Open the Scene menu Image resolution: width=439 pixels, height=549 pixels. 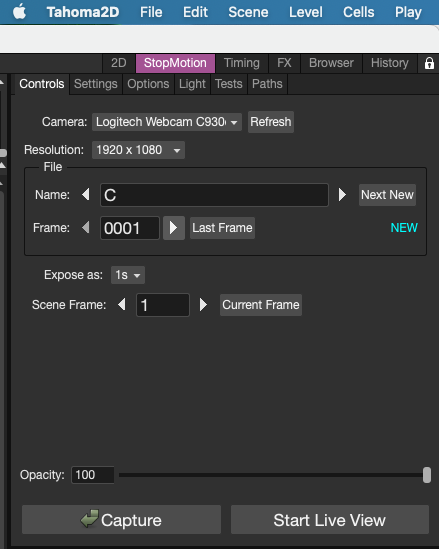(x=248, y=12)
